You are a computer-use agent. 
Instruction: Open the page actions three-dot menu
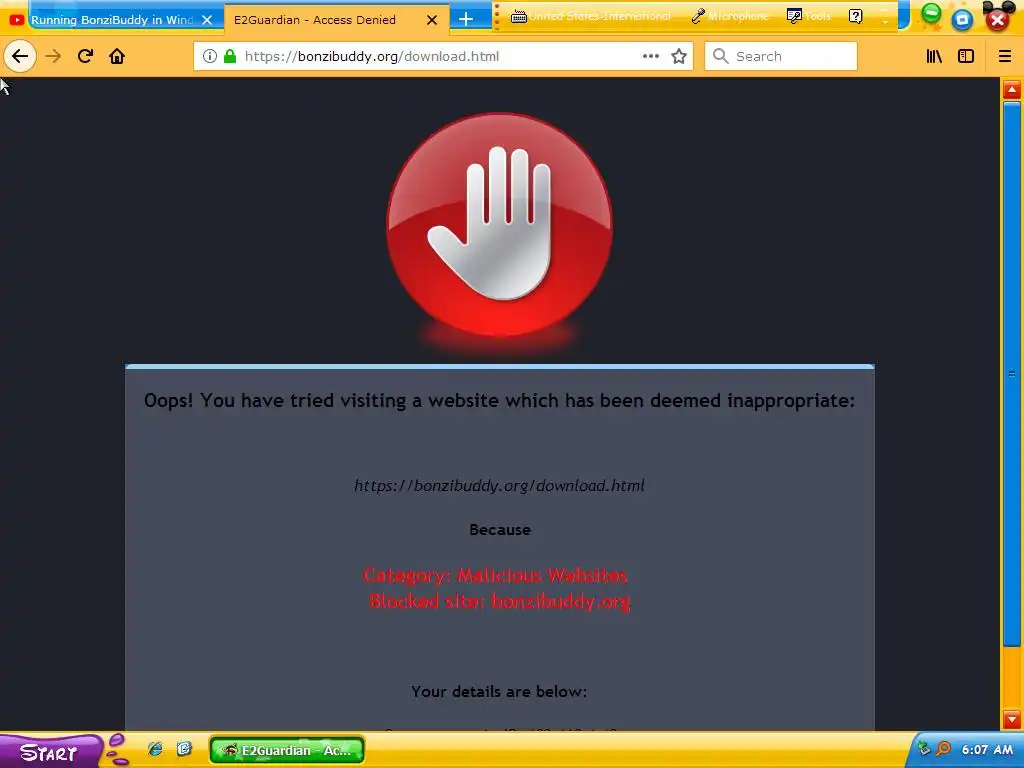650,56
